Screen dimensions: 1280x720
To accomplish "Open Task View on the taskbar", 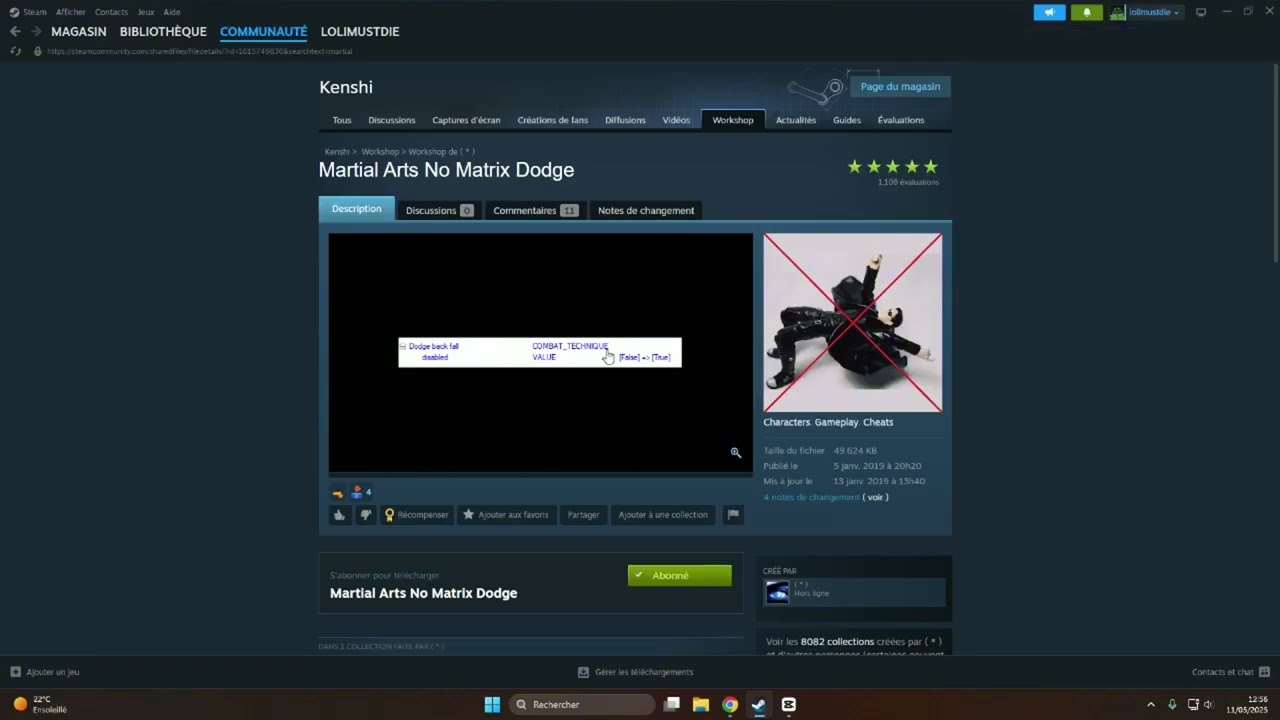I will coord(672,704).
